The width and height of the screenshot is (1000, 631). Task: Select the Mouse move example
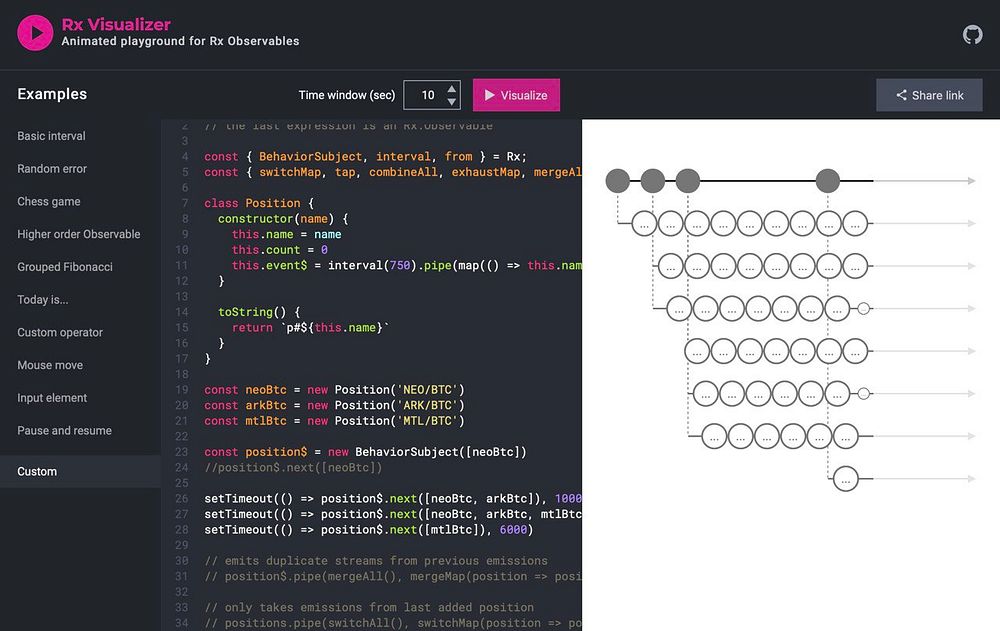pyautogui.click(x=50, y=365)
